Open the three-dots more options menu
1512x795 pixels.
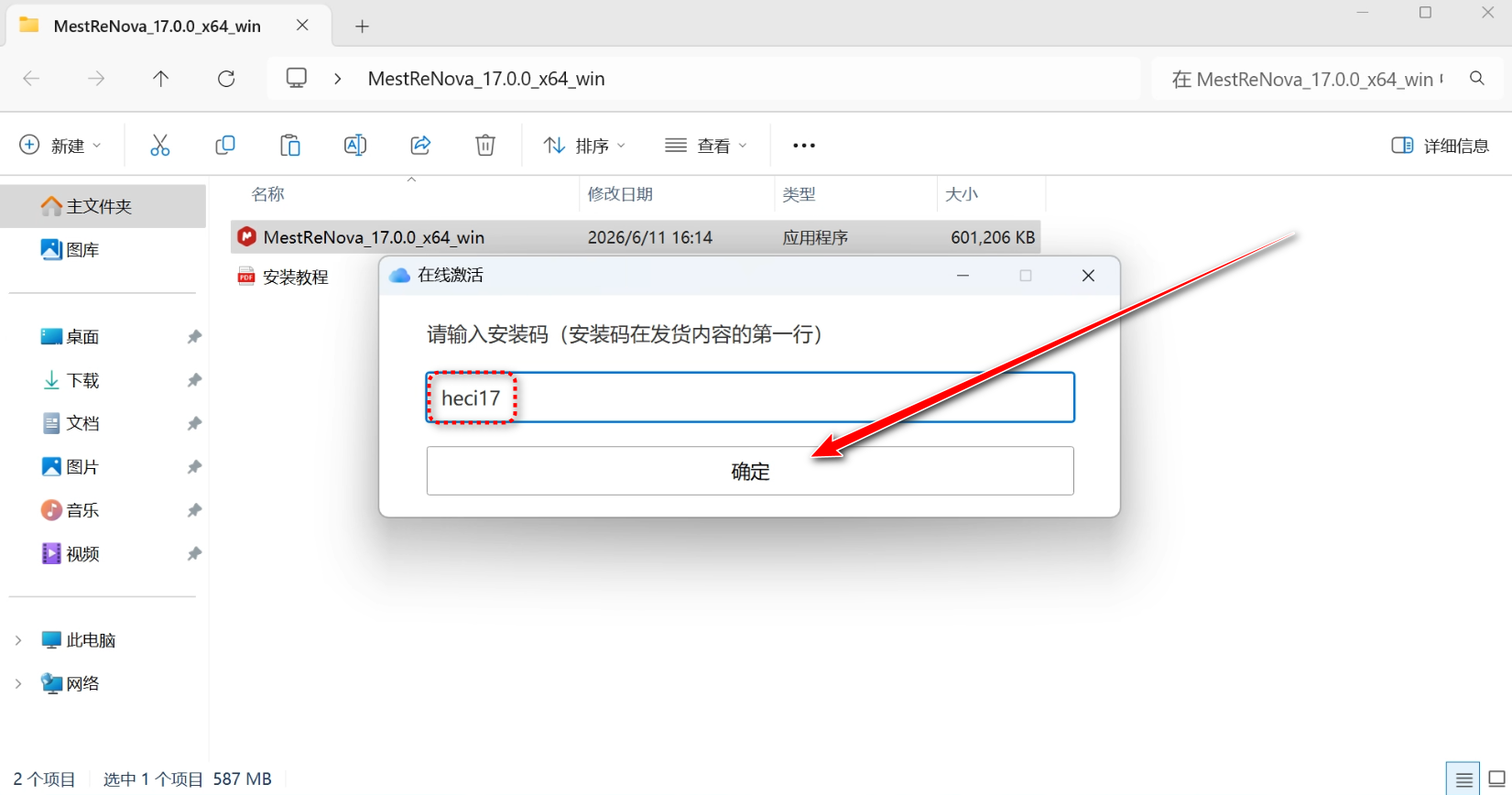(804, 145)
